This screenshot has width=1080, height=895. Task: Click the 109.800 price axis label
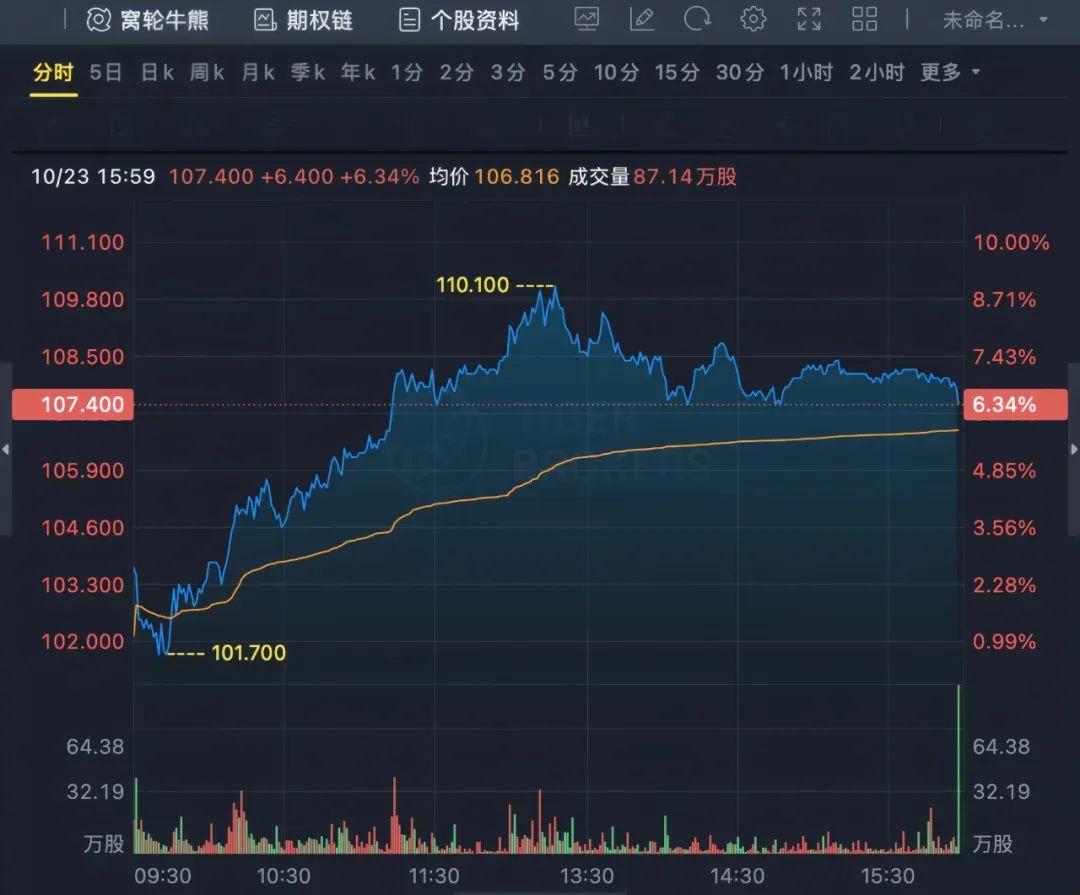coord(83,300)
